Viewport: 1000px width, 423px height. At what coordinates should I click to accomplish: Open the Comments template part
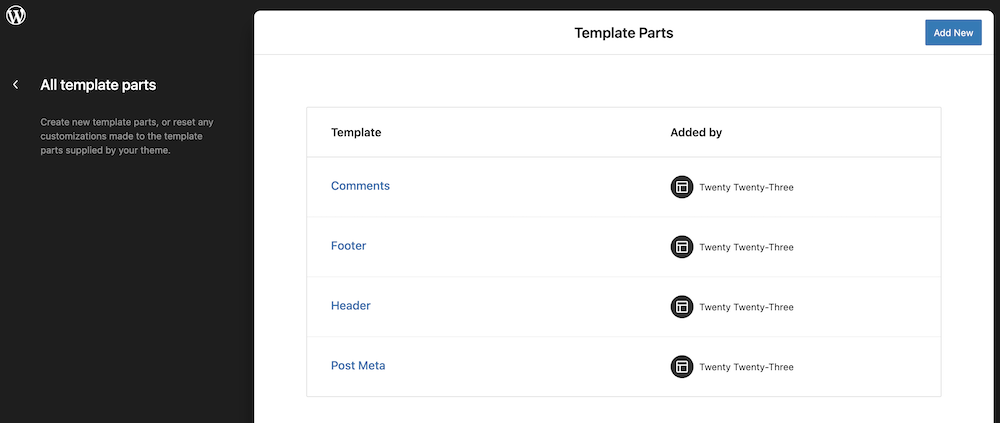click(x=360, y=186)
